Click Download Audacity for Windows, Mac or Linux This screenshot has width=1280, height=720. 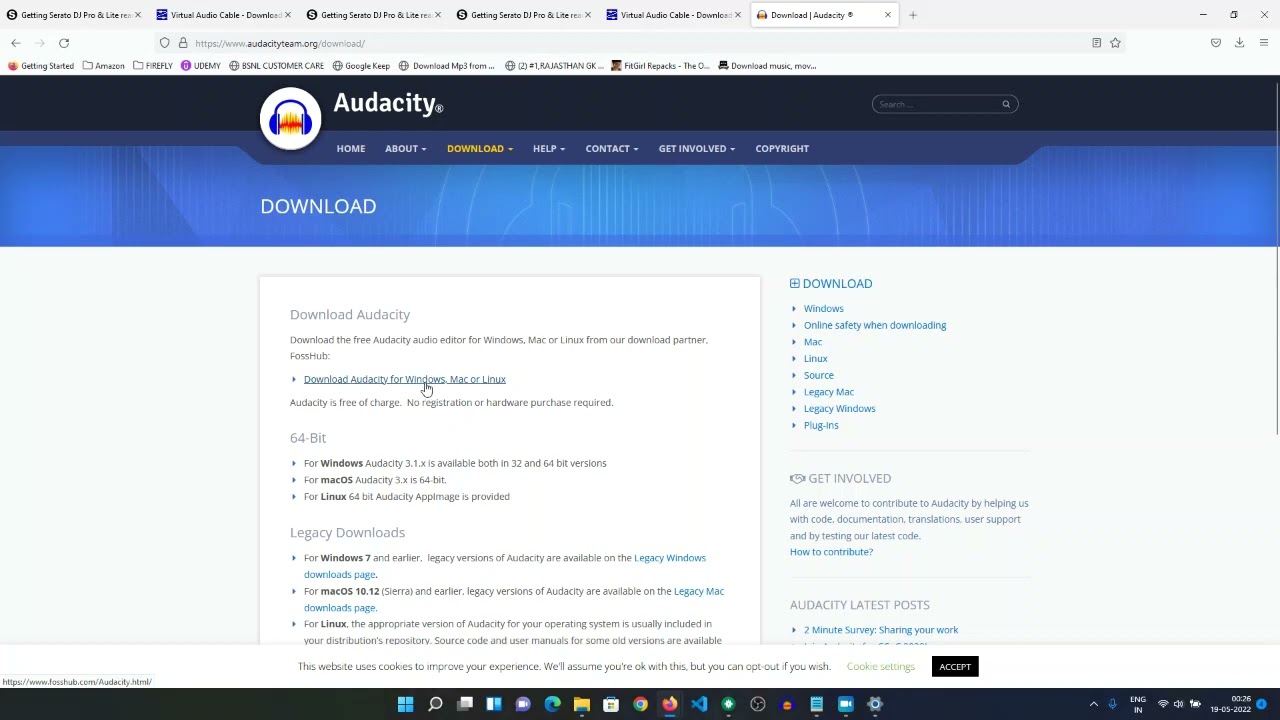tap(405, 379)
